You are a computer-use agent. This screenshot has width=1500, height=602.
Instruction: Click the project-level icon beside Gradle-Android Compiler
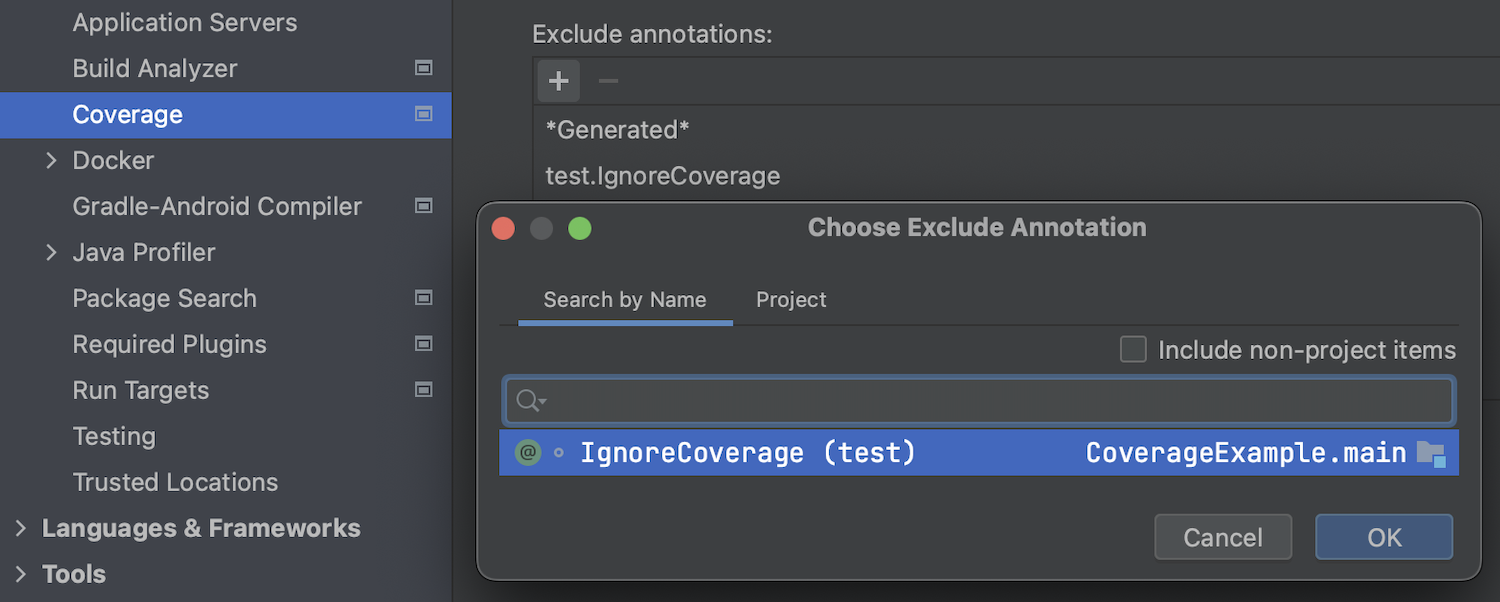click(x=424, y=206)
